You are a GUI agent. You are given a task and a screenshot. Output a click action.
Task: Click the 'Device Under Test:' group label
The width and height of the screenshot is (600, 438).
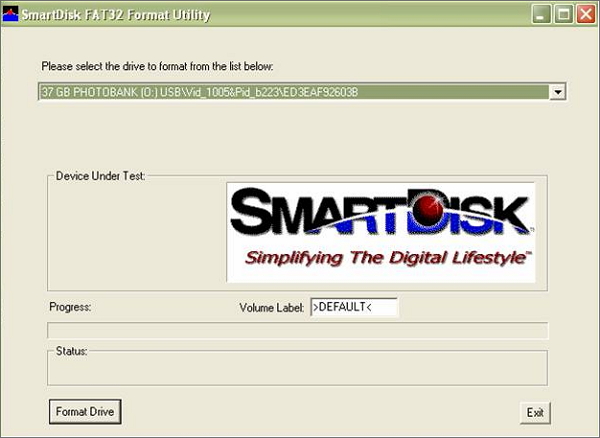(100, 176)
